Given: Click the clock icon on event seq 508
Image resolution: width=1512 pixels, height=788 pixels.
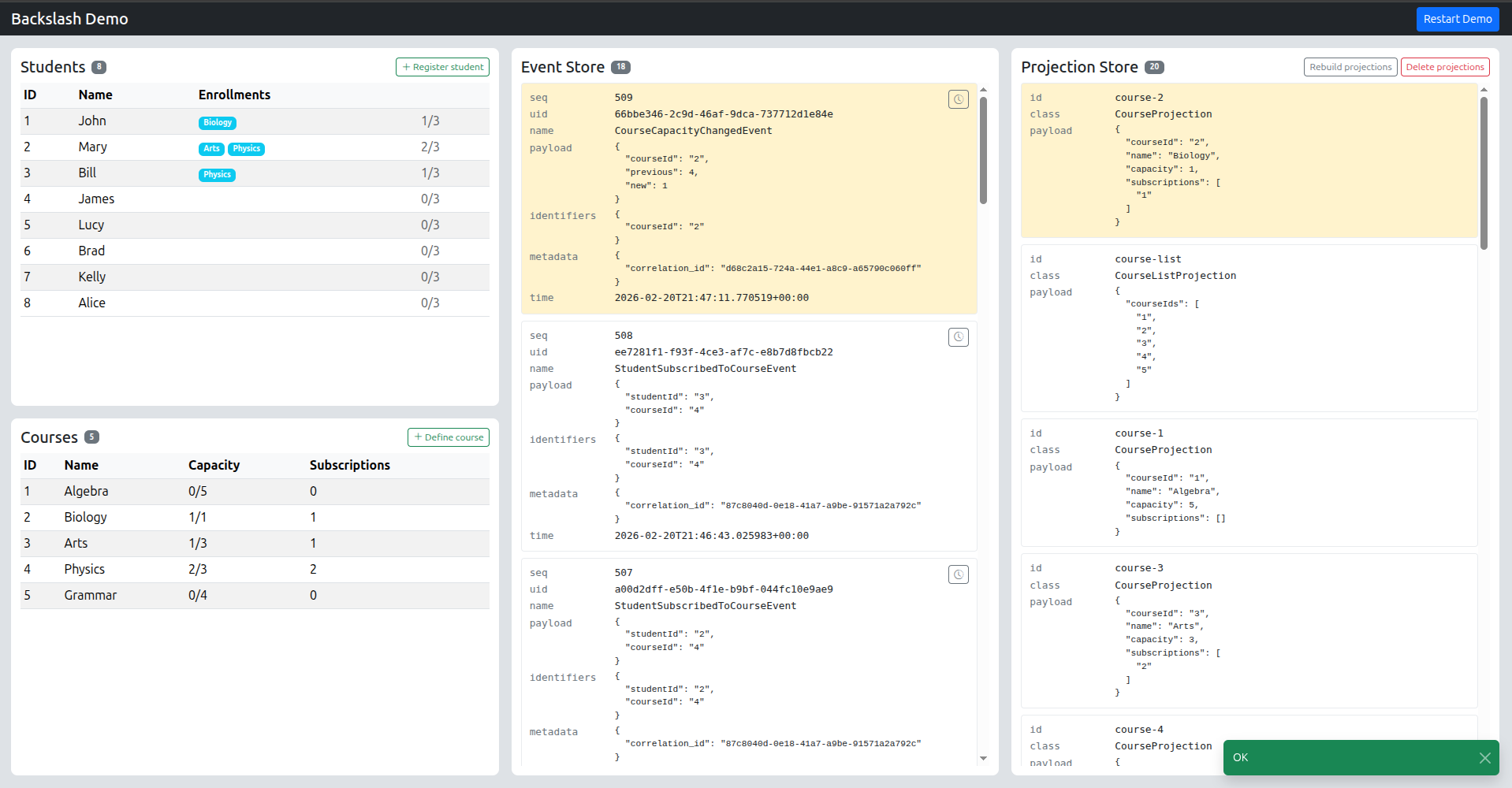Looking at the screenshot, I should 958,337.
